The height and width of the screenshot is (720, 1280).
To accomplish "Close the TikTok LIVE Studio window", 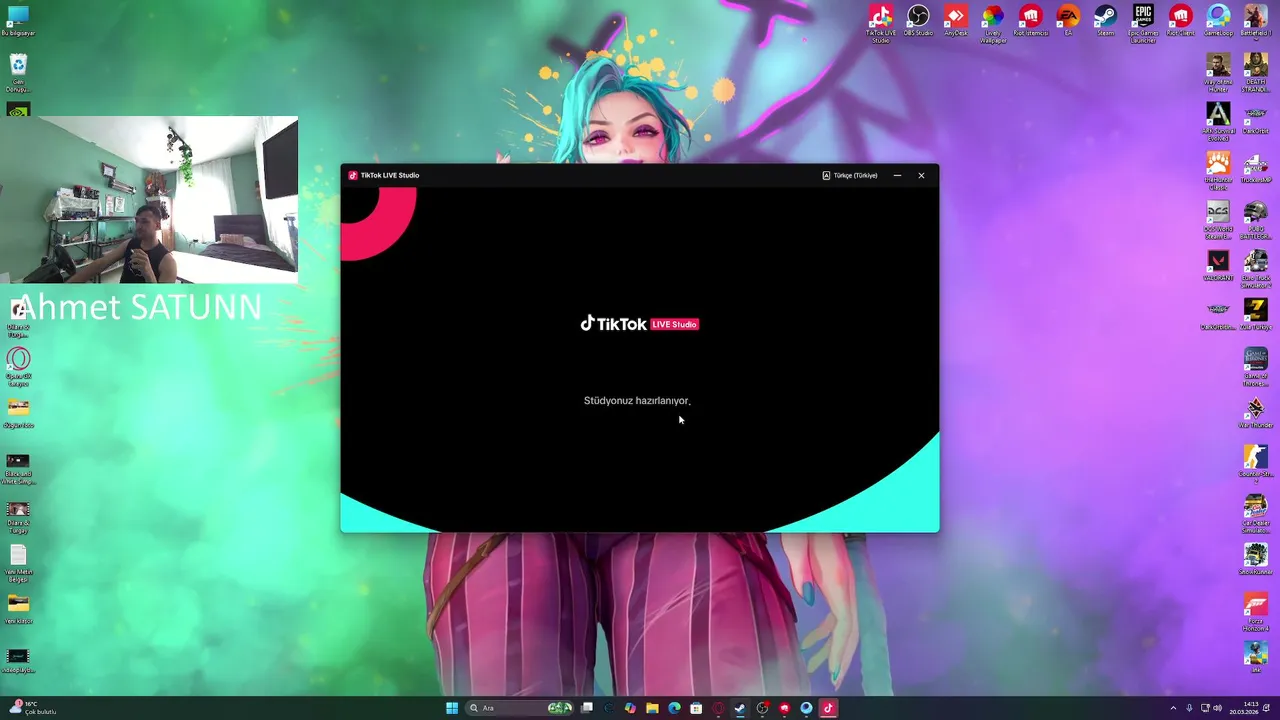I will [921, 175].
